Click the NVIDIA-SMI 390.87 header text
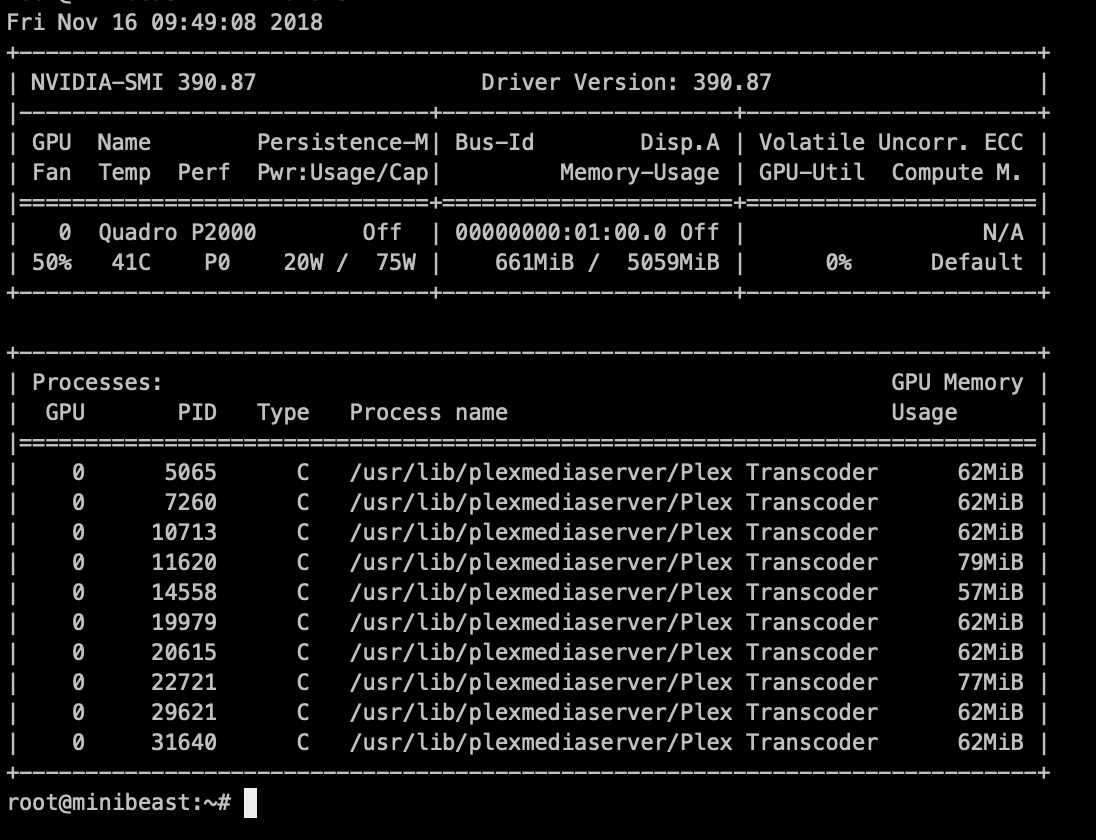This screenshot has width=1096, height=840. click(x=143, y=82)
